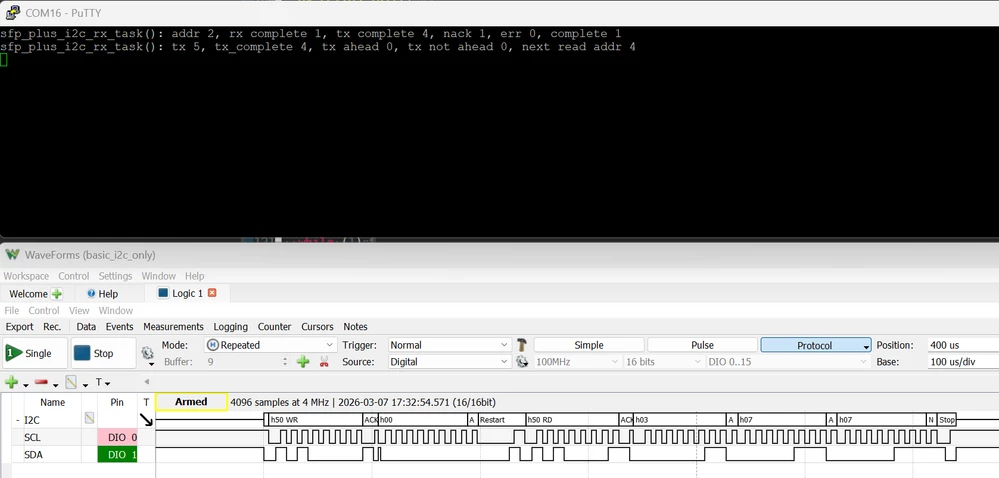999x478 pixels.
Task: Open the Trigger Normal dropdown
Action: pyautogui.click(x=450, y=345)
